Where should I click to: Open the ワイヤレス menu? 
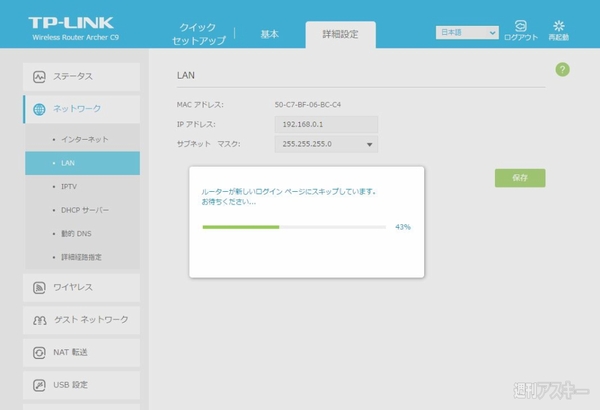point(82,287)
